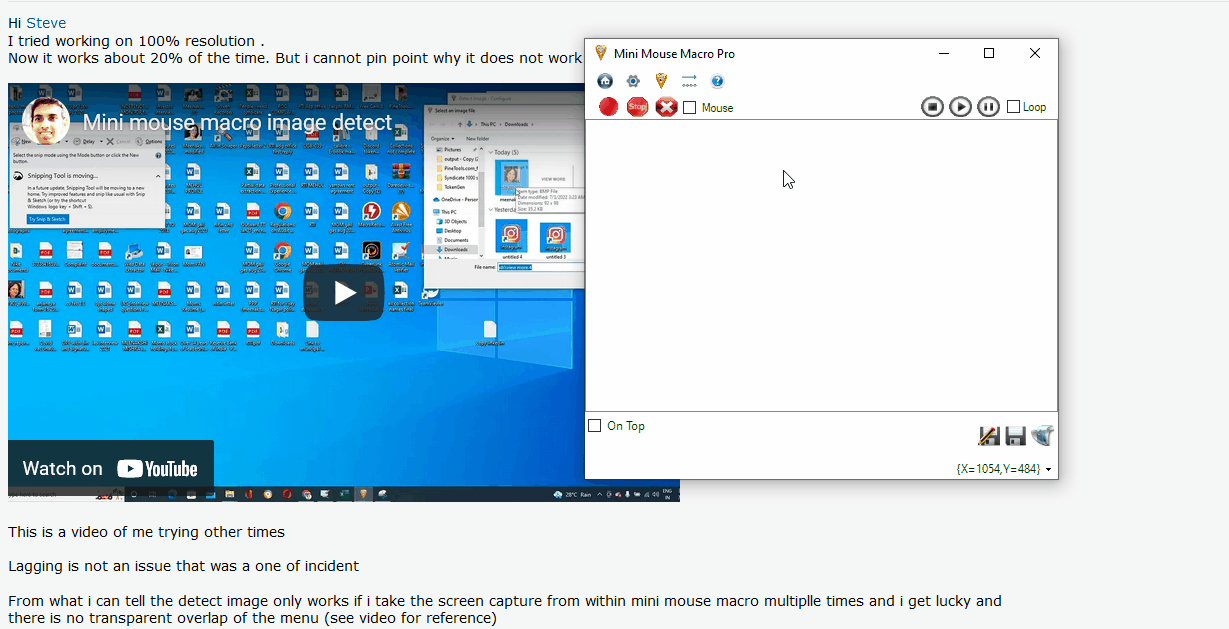Click the blue arrow and dots icon
Image resolution: width=1229 pixels, height=629 pixels.
pos(689,81)
